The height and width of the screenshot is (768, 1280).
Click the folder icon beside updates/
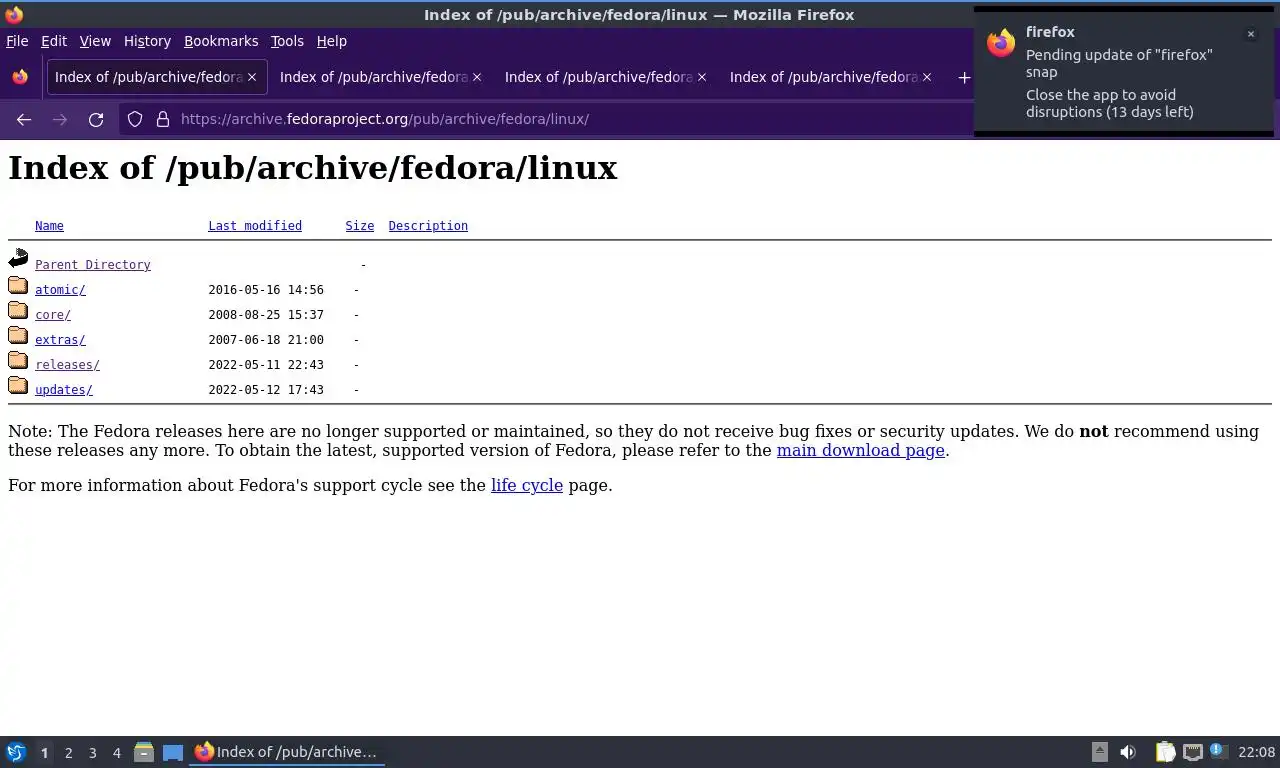click(x=18, y=385)
